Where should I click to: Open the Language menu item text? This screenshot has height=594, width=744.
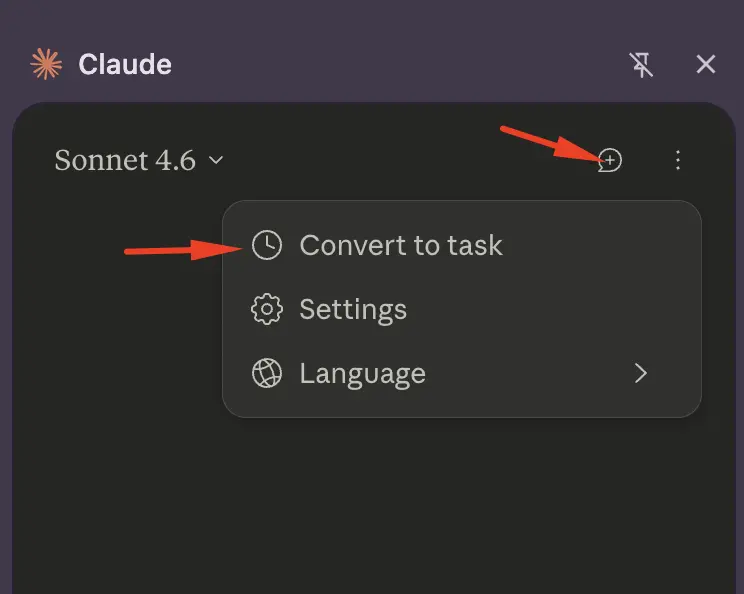click(362, 374)
